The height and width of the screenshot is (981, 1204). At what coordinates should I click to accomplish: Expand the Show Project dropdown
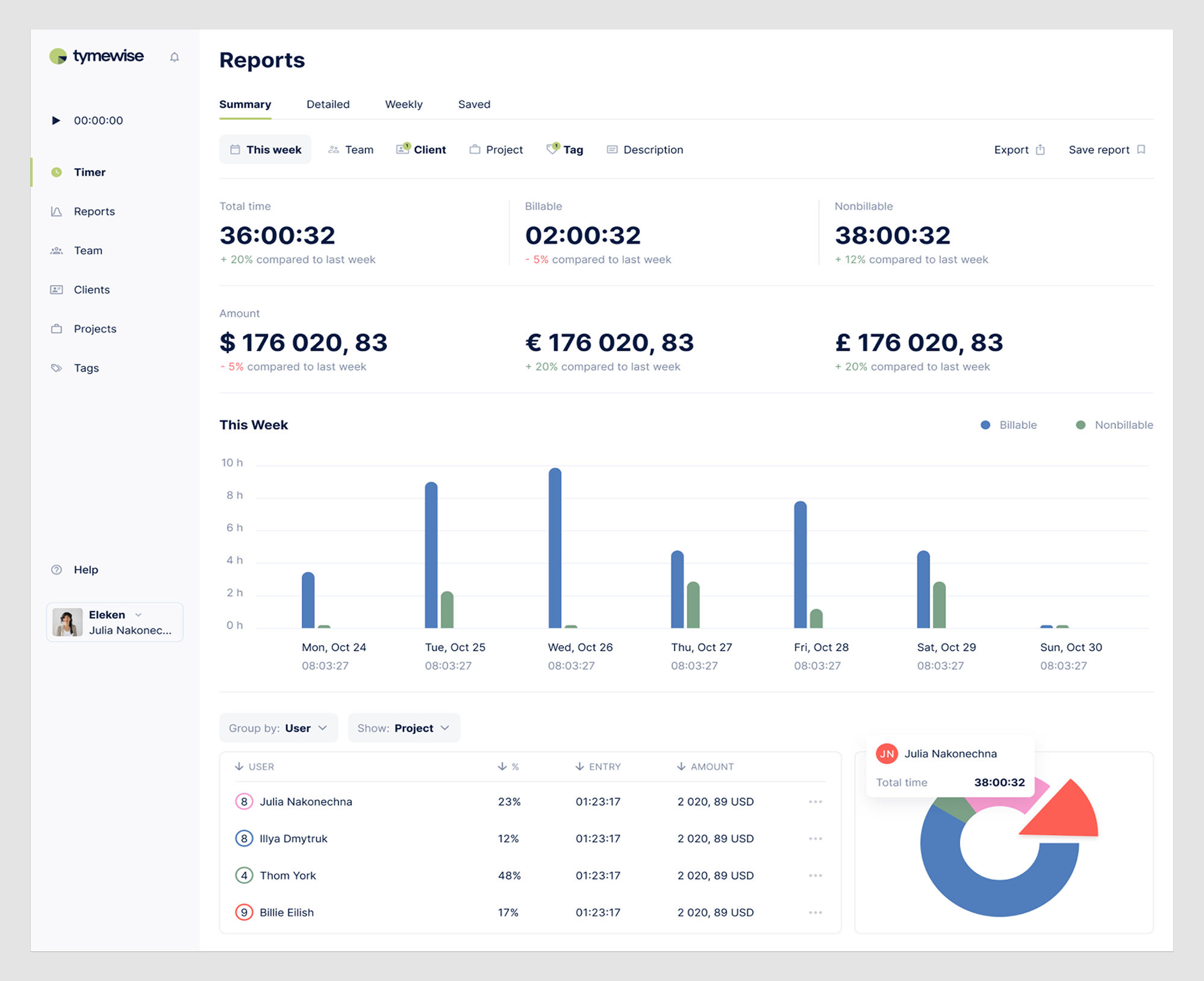pyautogui.click(x=404, y=729)
